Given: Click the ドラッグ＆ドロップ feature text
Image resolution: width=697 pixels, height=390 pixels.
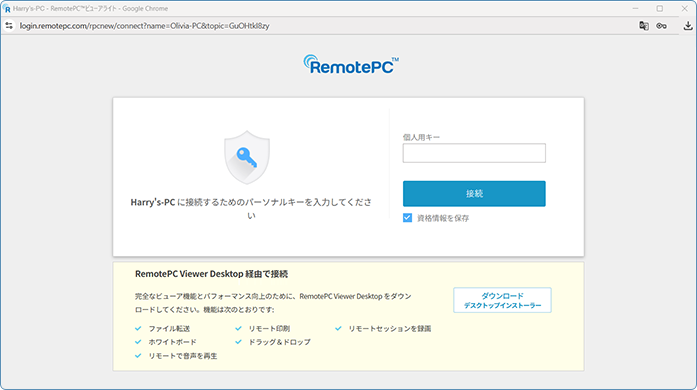Looking at the screenshot, I should [279, 342].
